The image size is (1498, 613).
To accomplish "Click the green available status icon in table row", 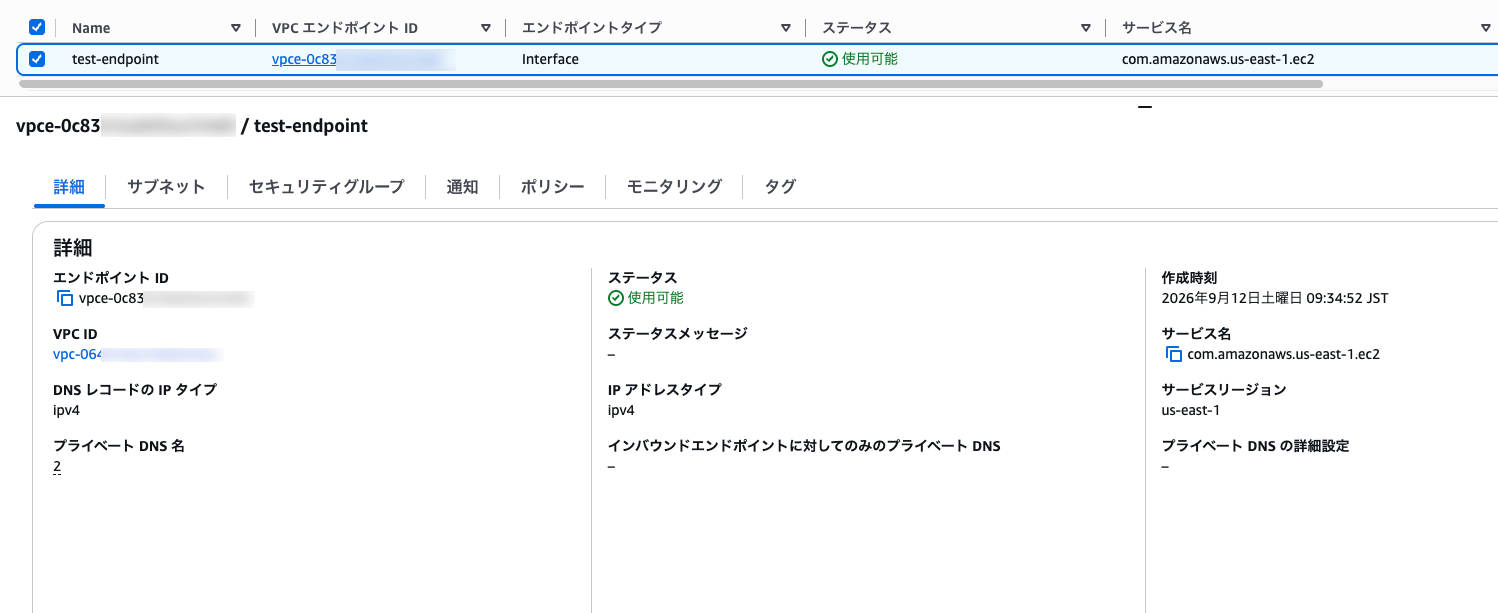I will 829,59.
